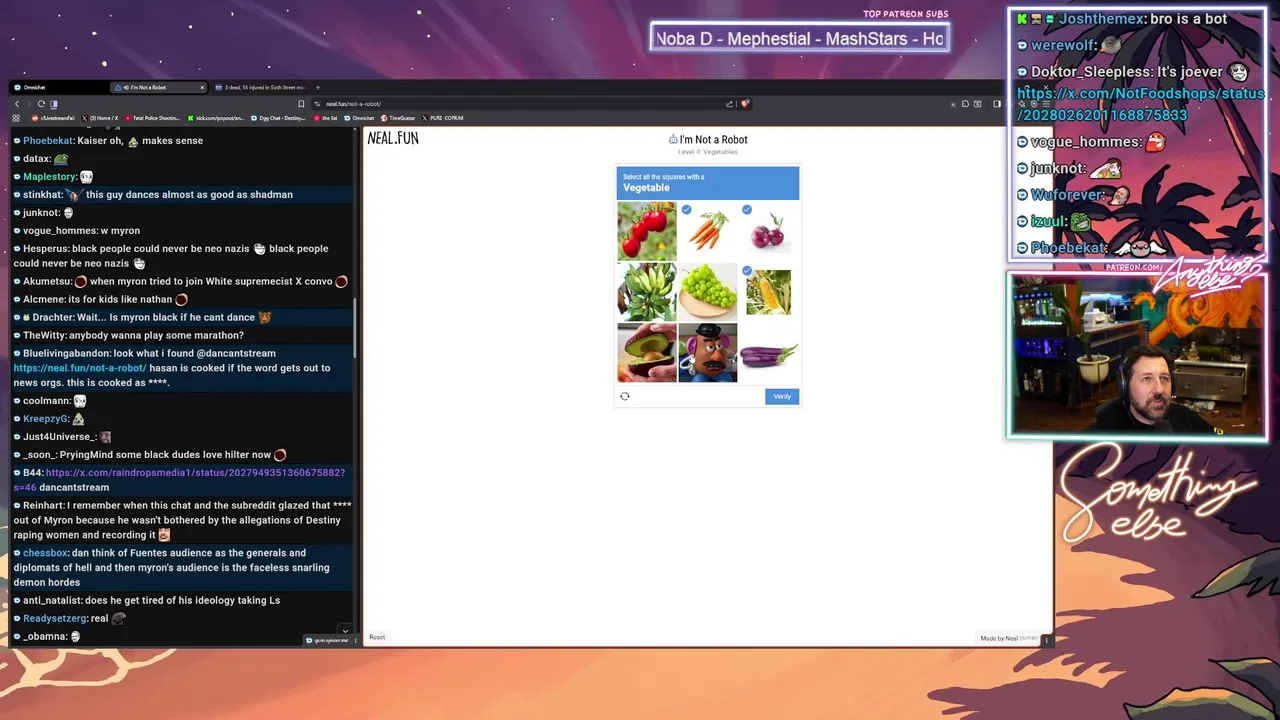Open B44's x.com raindropsmedia1 link
Viewport: 1280px width, 720px height.
click(x=179, y=480)
